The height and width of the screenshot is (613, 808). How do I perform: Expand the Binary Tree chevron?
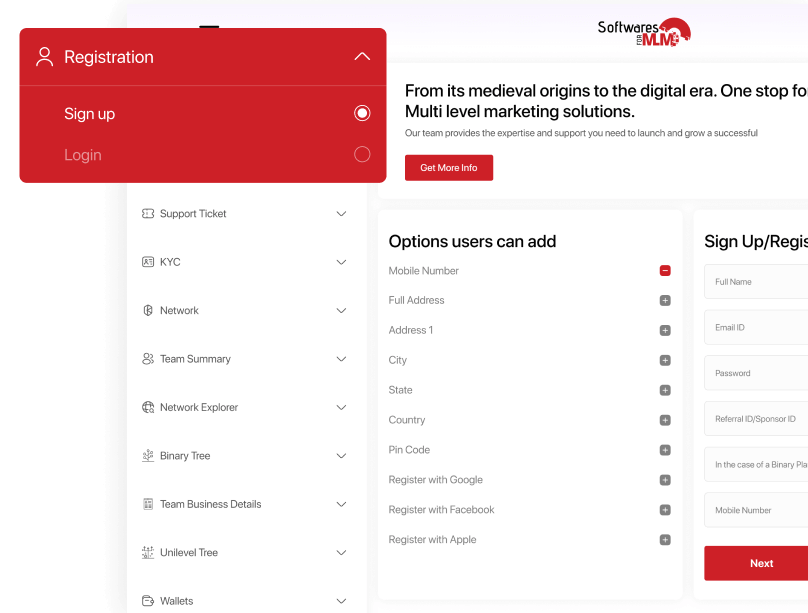(x=341, y=455)
